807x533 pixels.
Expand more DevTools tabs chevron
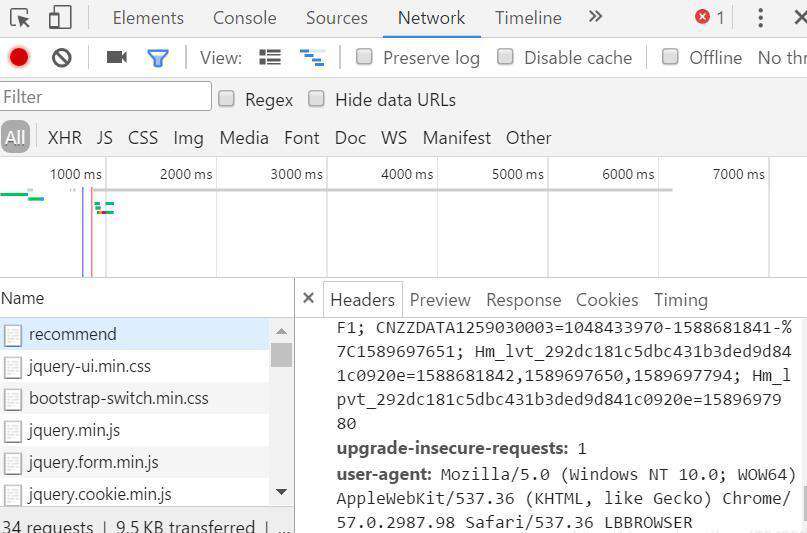595,17
